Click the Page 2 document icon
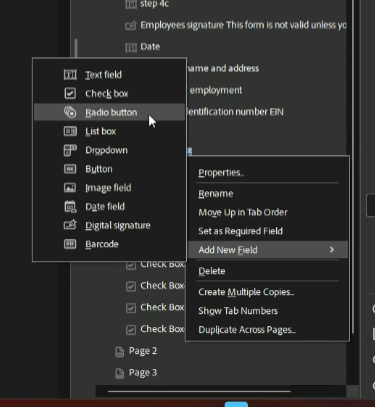 119,352
